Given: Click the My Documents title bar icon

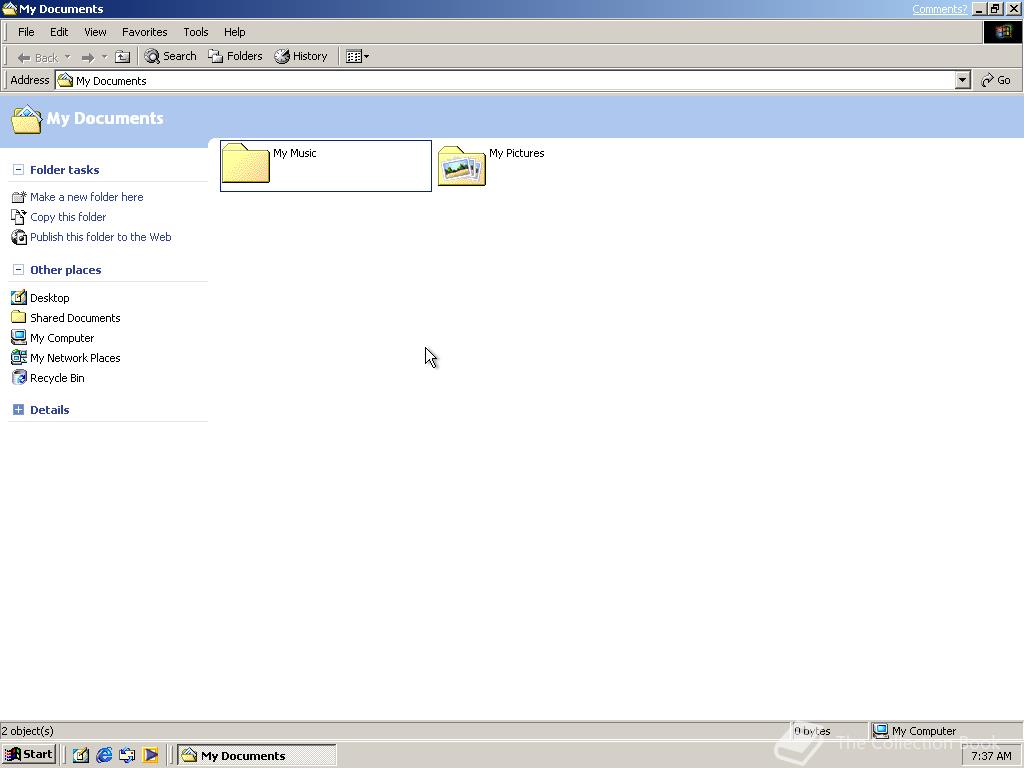Looking at the screenshot, I should click(9, 8).
